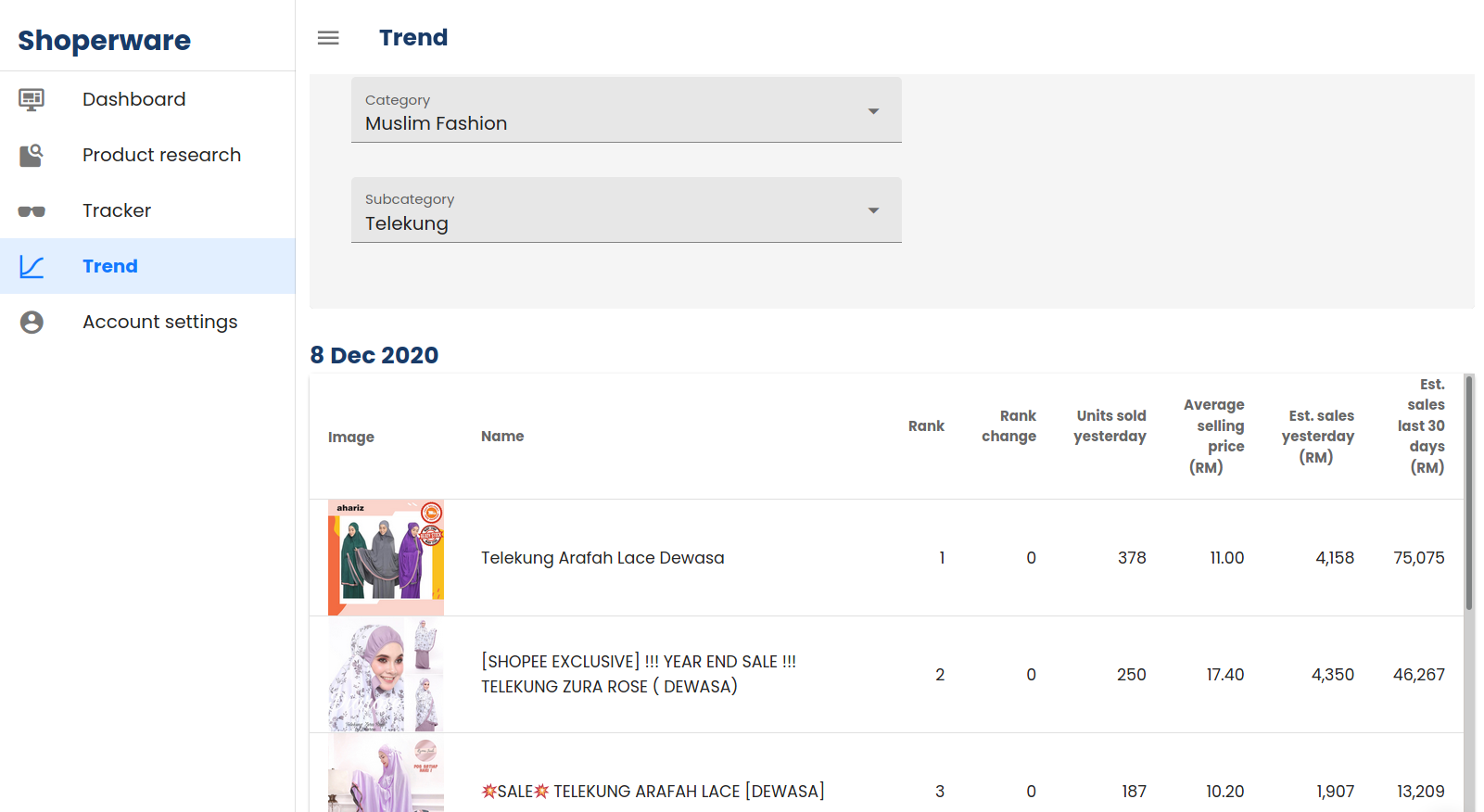Click the Rank change column header
Viewport: 1484px width, 812px height.
point(1008,425)
